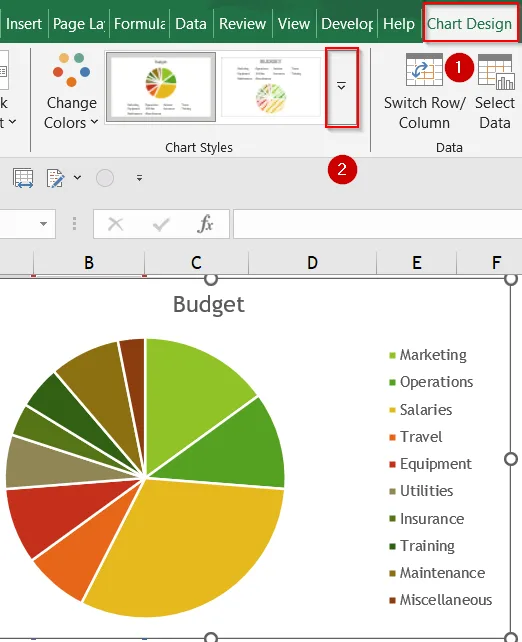
Task: Open the Name Box dropdown arrow
Action: click(x=43, y=224)
